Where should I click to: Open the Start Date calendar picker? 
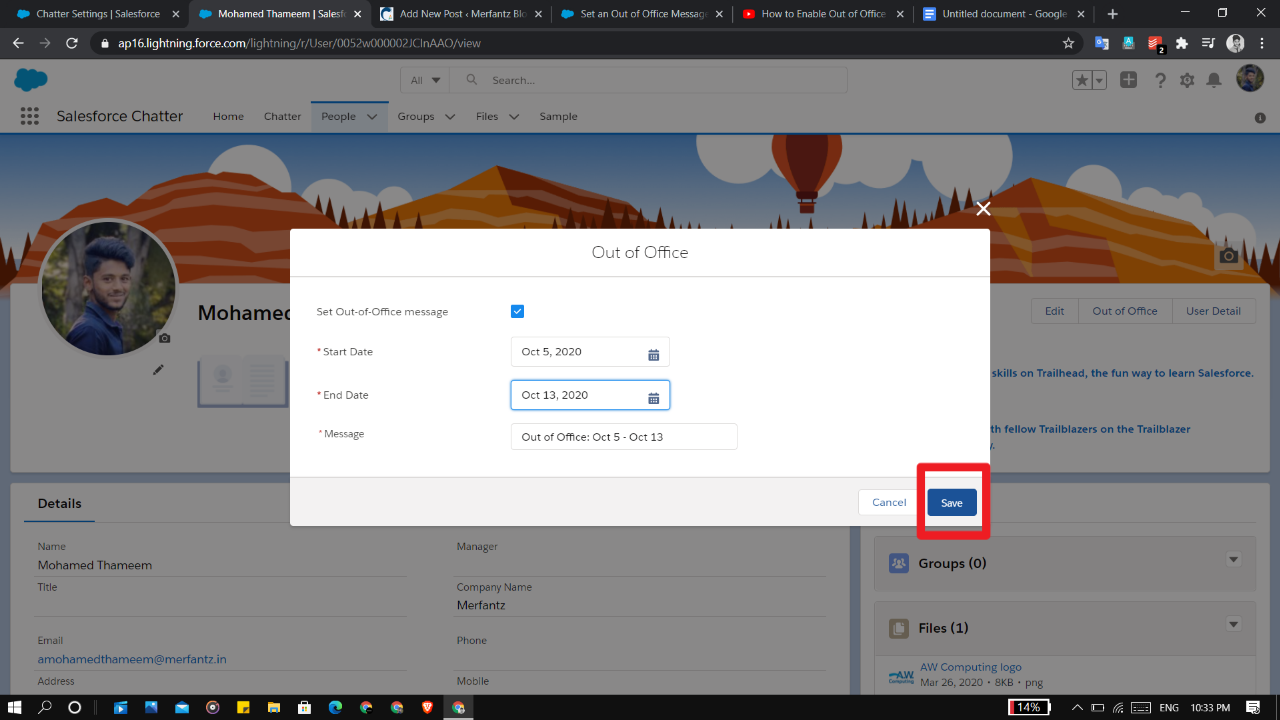pos(653,353)
